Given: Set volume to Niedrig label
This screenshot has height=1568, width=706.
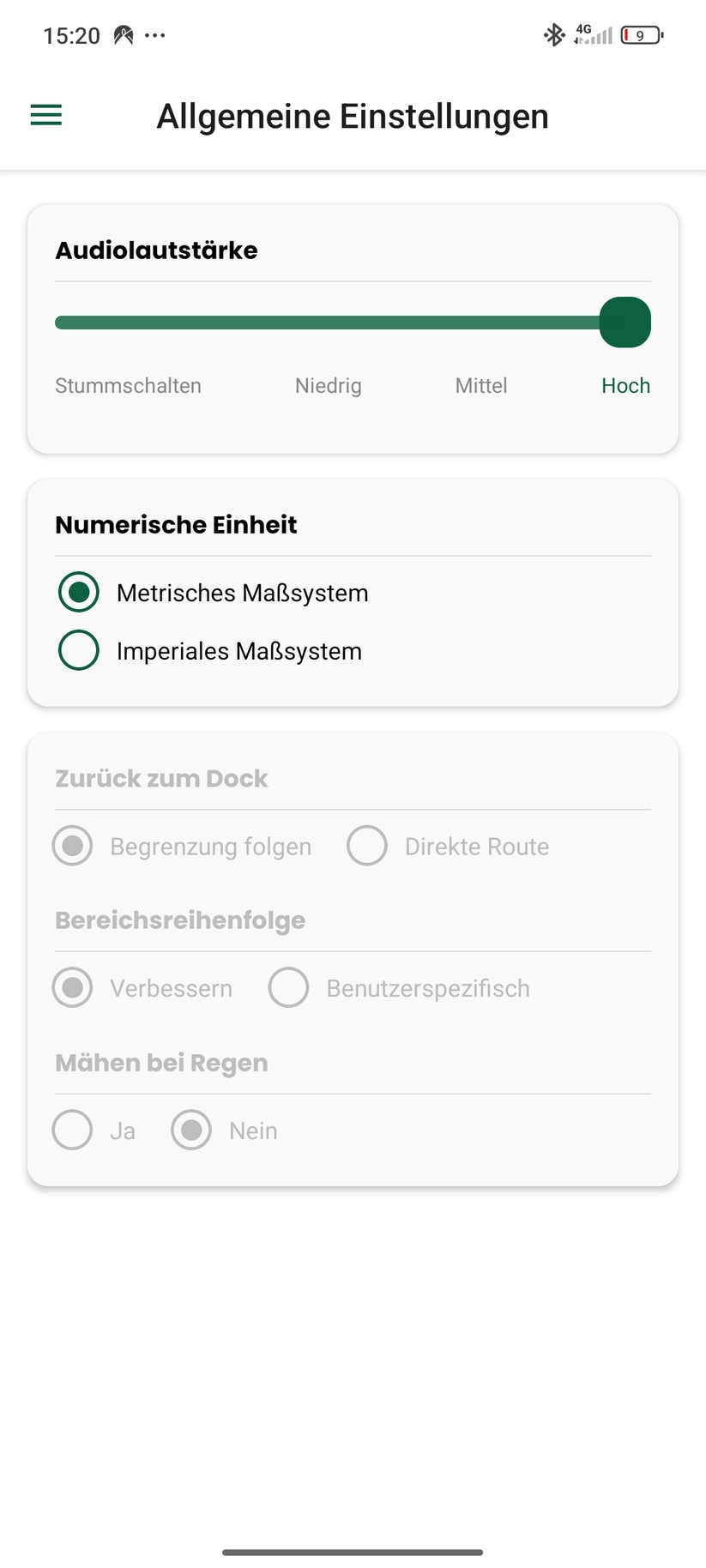Looking at the screenshot, I should (x=328, y=386).
